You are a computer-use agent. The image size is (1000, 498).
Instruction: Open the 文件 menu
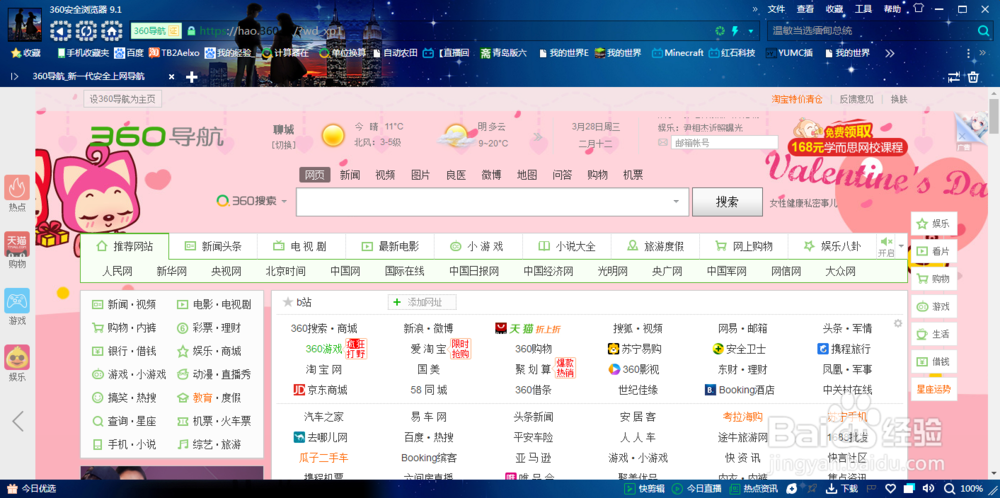click(776, 9)
